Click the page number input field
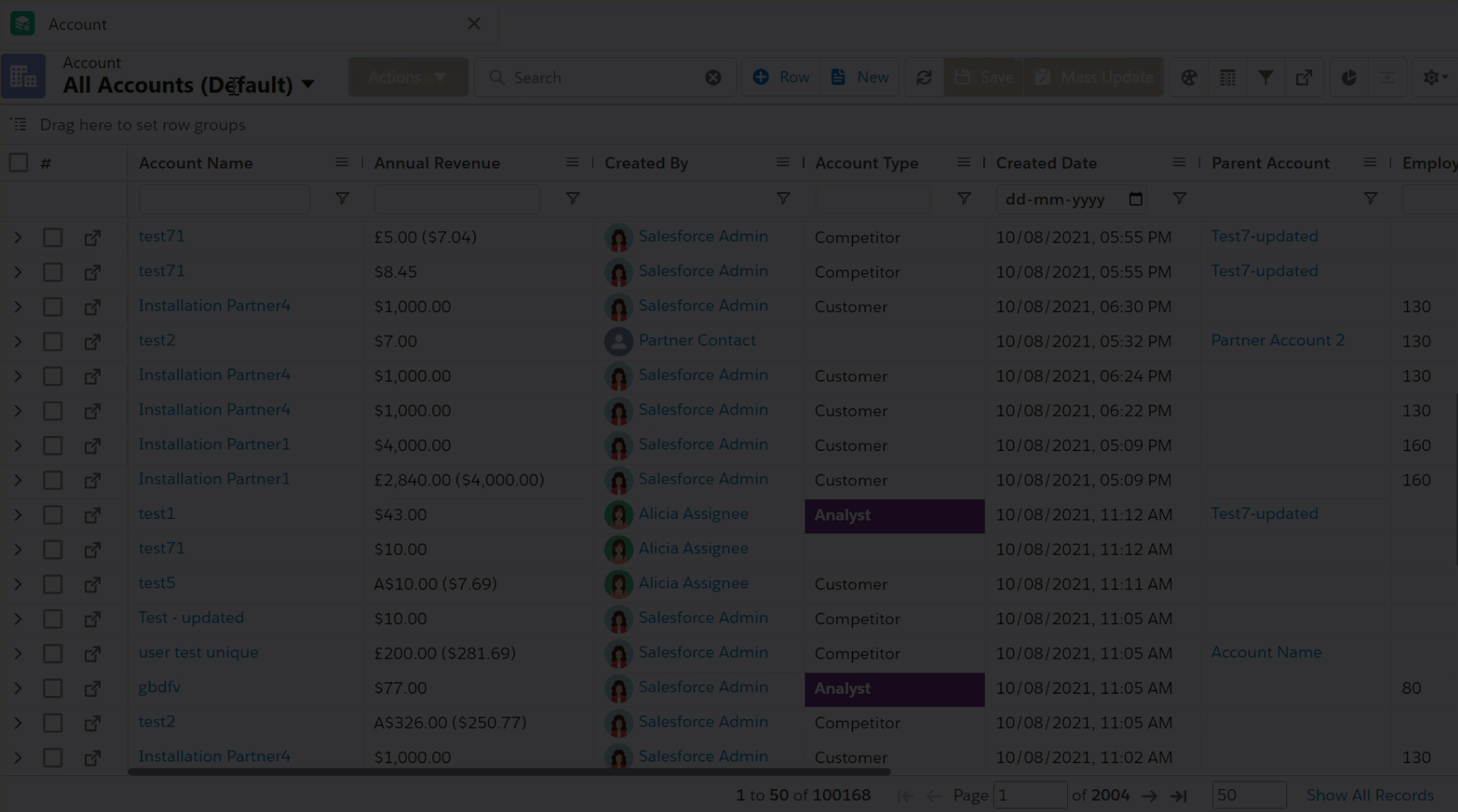Screen dimensions: 1458x812 click(1029, 795)
